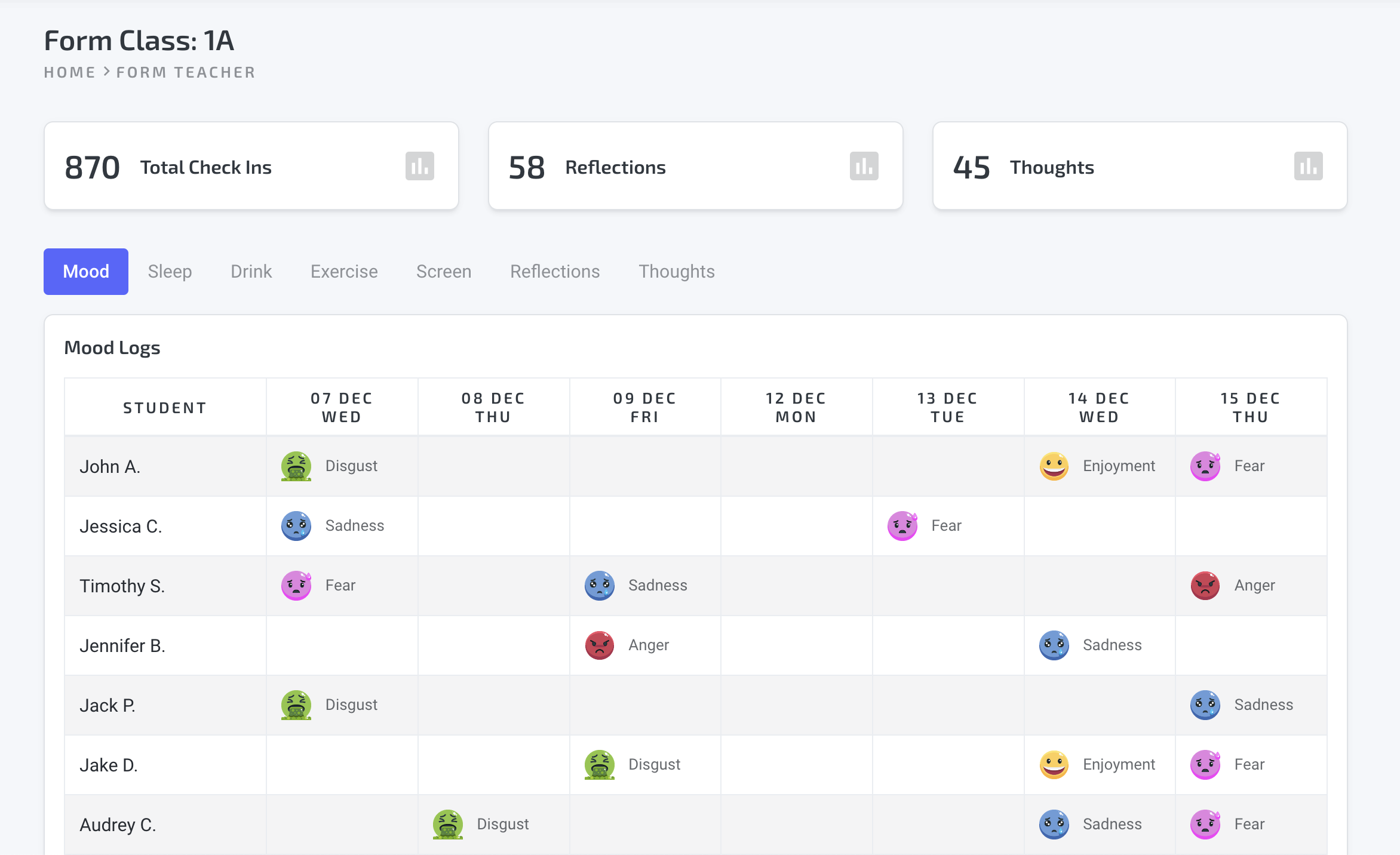This screenshot has width=1400, height=855.
Task: Click the 45 Thoughts card
Action: tap(1140, 166)
